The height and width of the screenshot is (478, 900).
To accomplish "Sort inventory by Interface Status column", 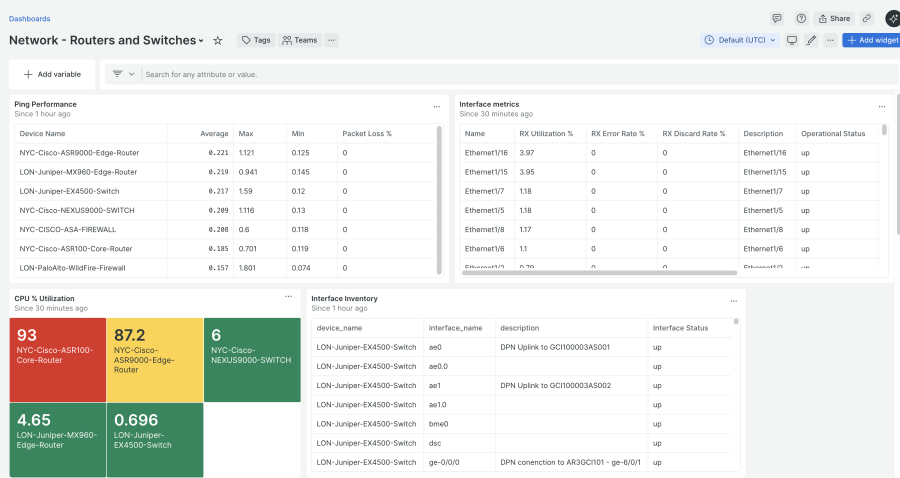I will click(680, 328).
